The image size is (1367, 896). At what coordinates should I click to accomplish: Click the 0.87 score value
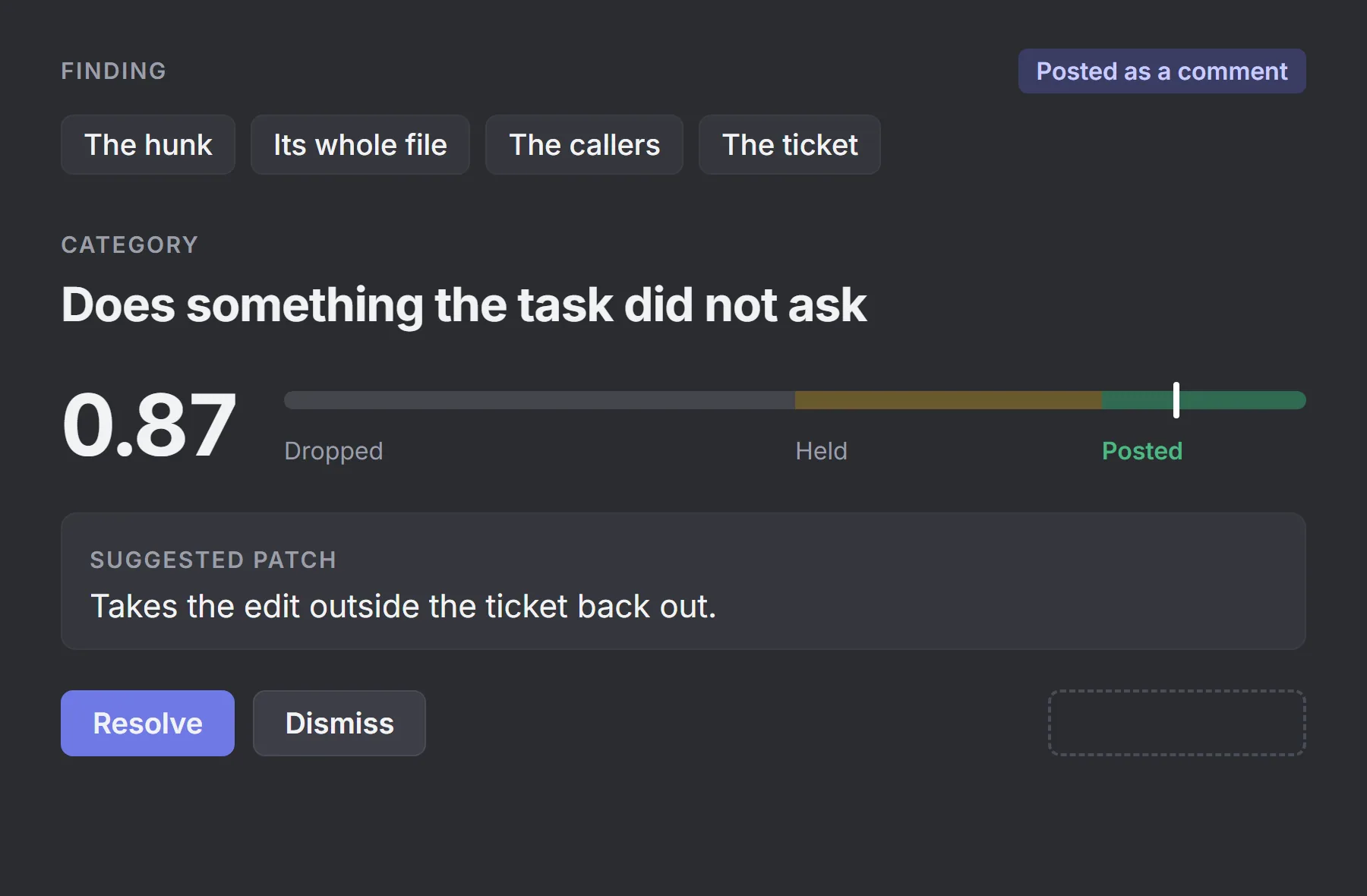point(149,424)
